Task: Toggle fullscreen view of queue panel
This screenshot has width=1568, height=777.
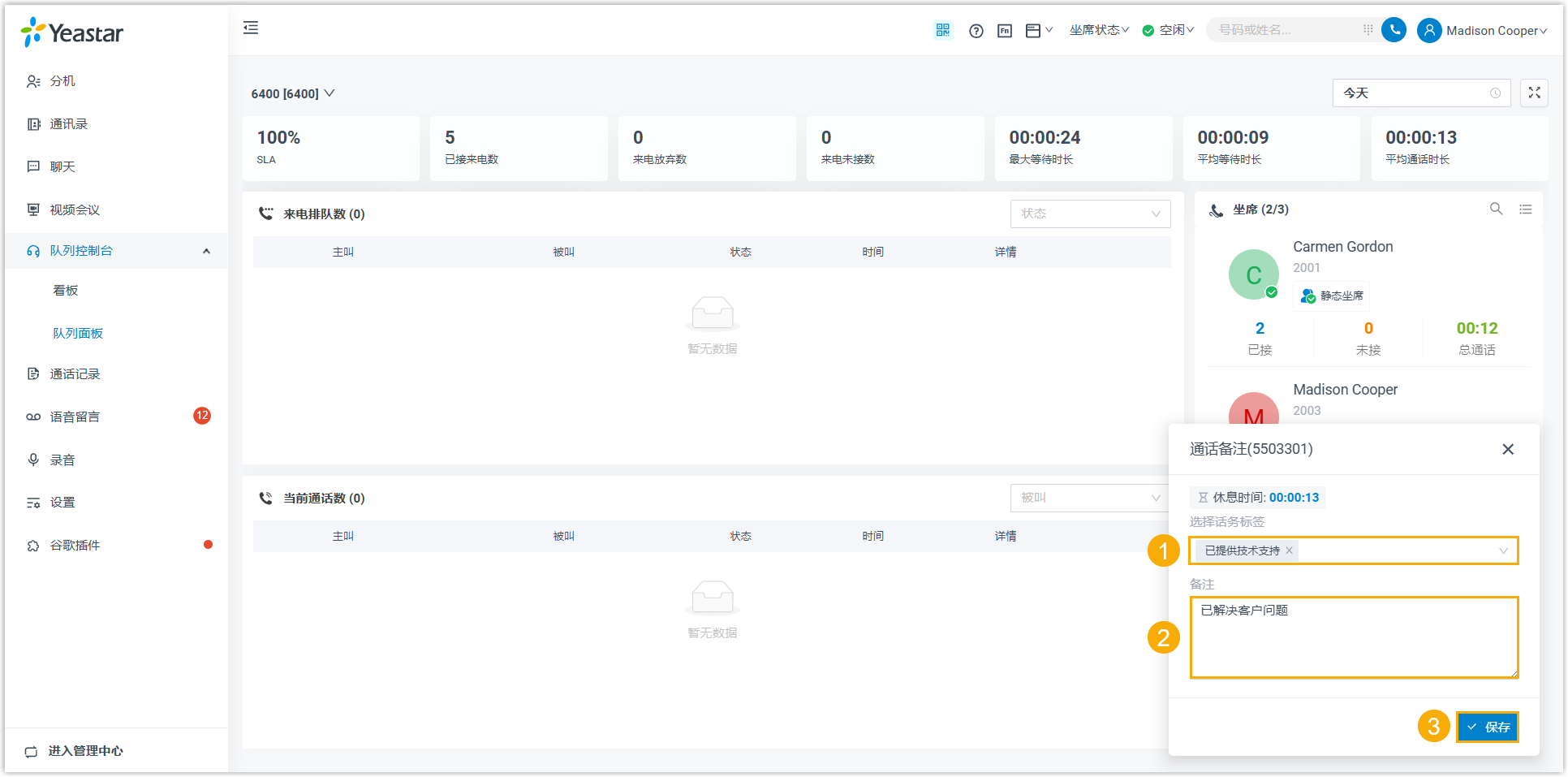Action: (1534, 93)
